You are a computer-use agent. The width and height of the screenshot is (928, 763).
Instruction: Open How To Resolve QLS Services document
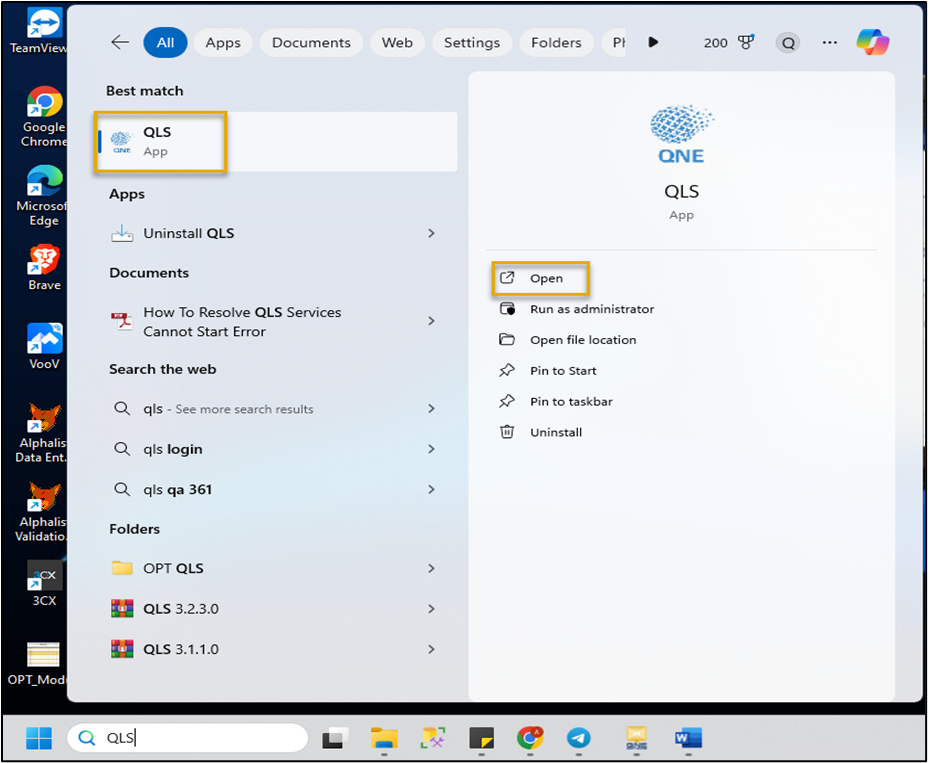pos(242,321)
